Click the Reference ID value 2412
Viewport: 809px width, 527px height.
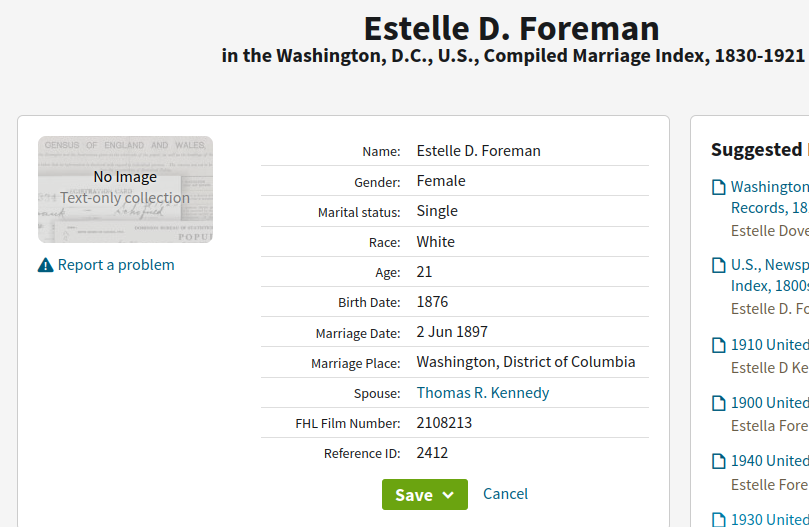[x=432, y=453]
